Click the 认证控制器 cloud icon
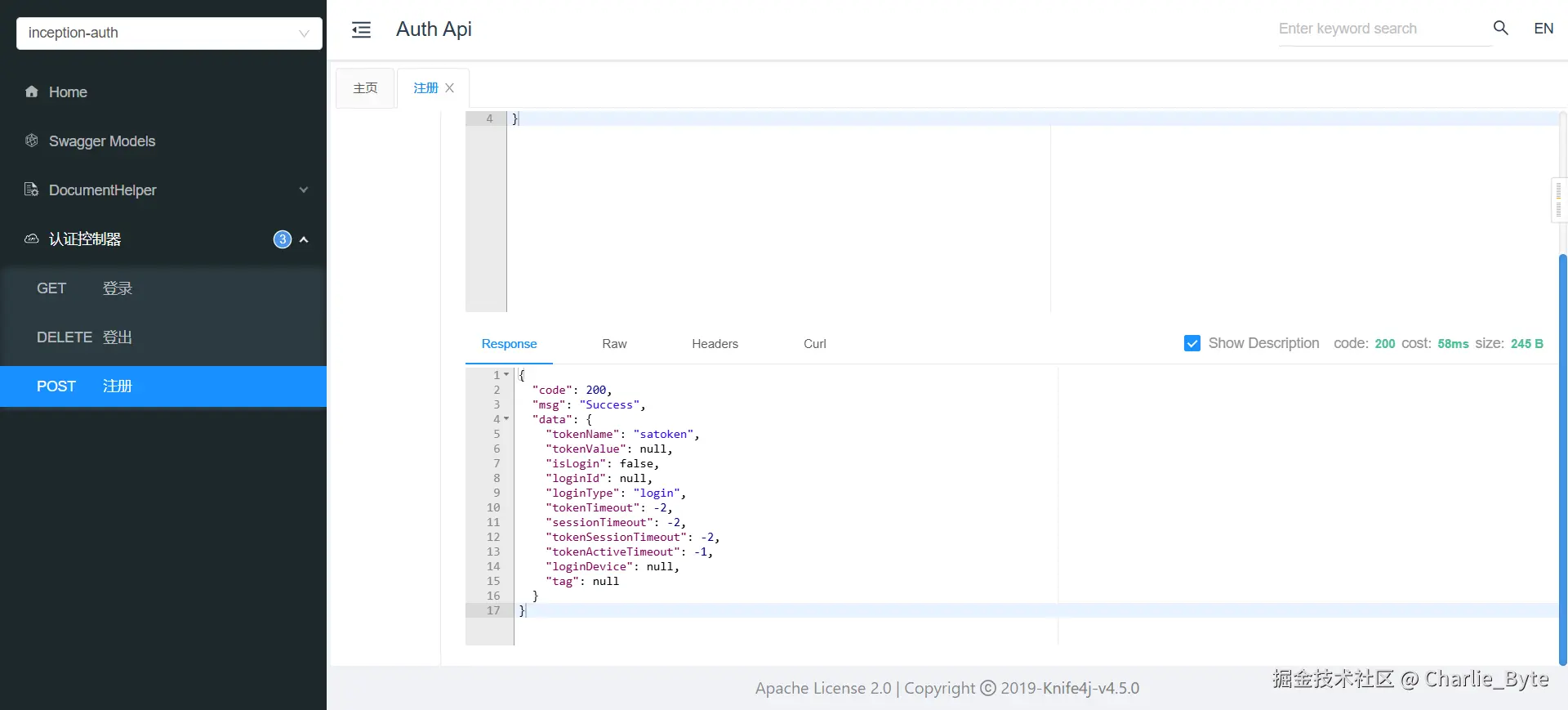The width and height of the screenshot is (1568, 710). [x=32, y=239]
